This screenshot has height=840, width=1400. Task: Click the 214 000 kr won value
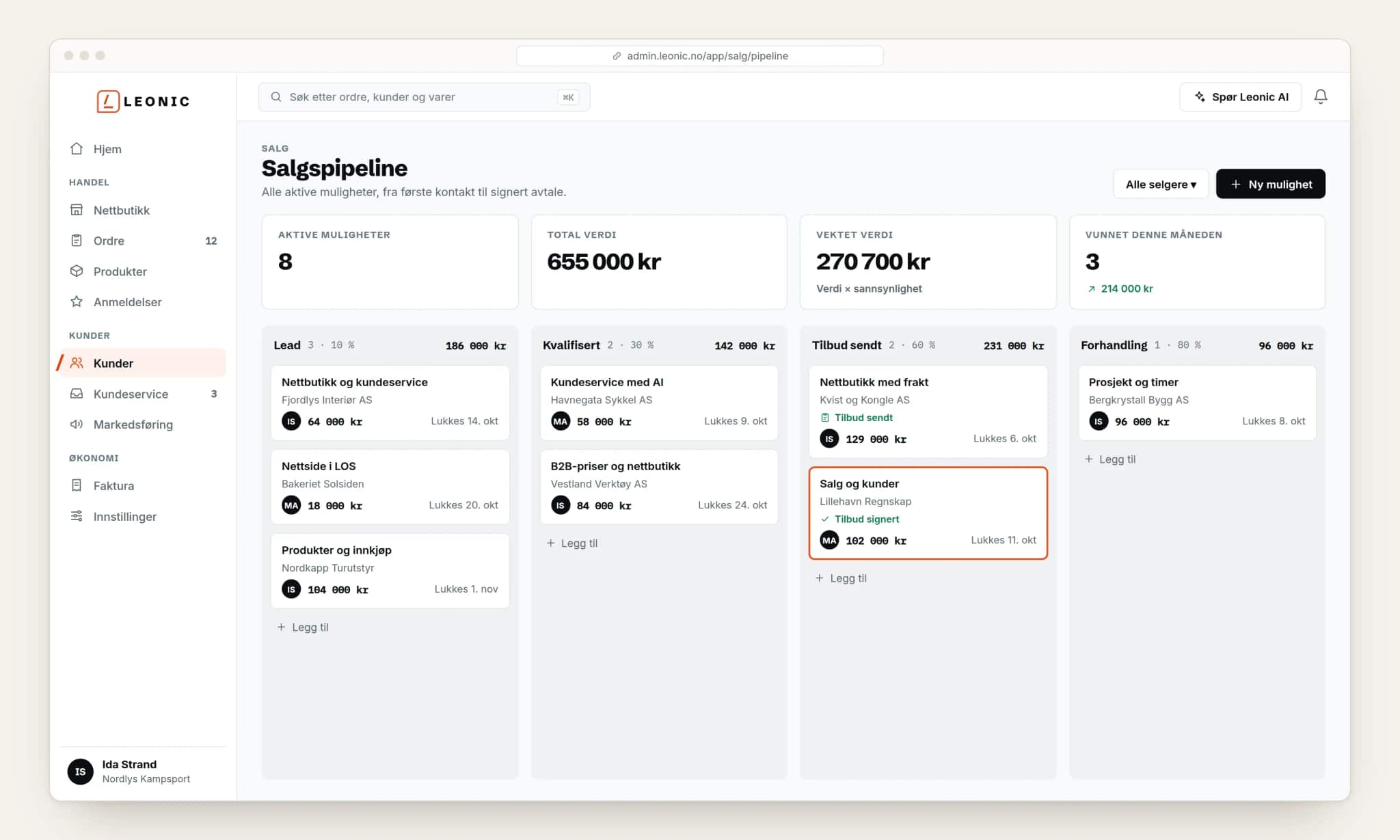[x=1127, y=288]
